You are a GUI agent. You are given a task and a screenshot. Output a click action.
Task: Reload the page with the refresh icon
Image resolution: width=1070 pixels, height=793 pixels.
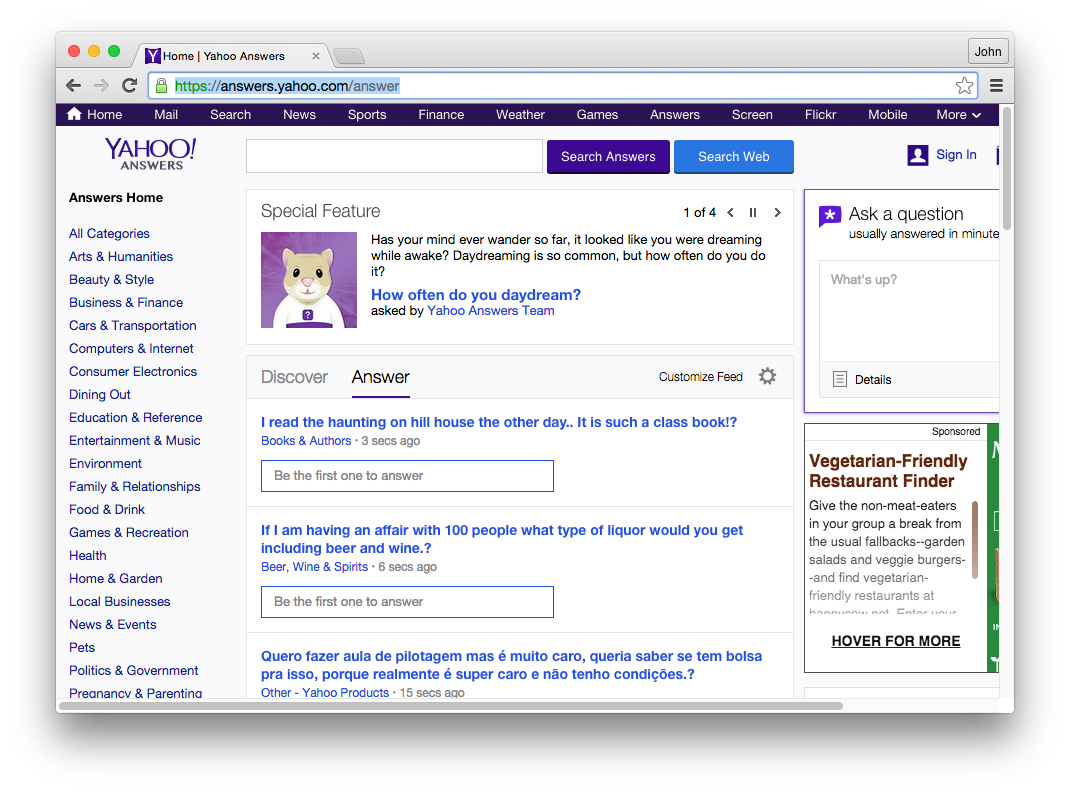[129, 85]
